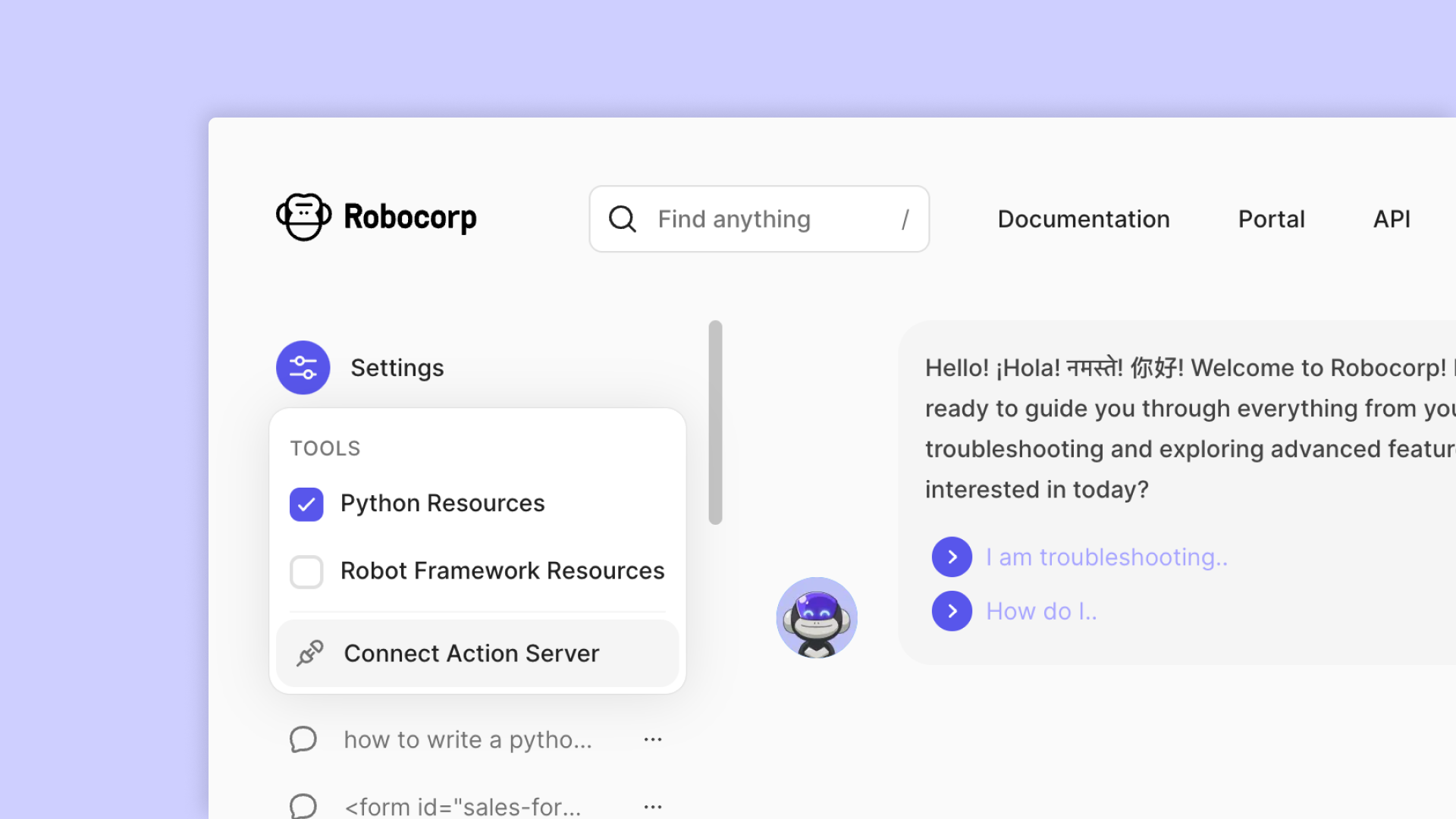Click chat bubble icon for how to write a pytho
Screen dimensions: 1456x819
tap(303, 739)
